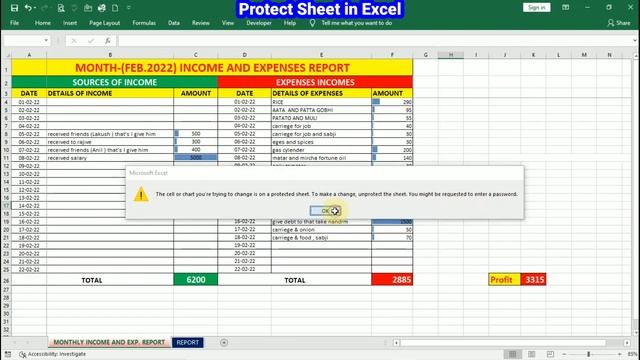
Task: Select the MONTHLY INCOME AND EXP. REPORT sheet tab
Action: tap(109, 342)
